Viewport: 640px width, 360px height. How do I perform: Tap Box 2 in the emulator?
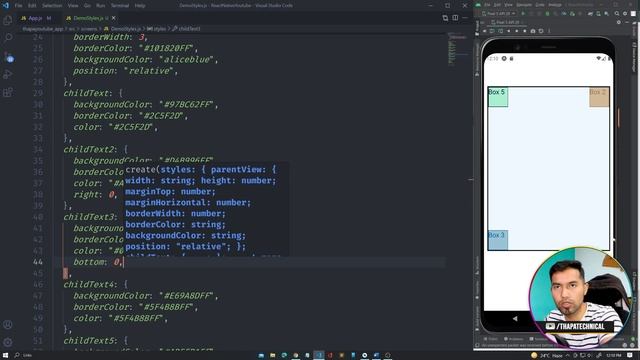pos(599,97)
